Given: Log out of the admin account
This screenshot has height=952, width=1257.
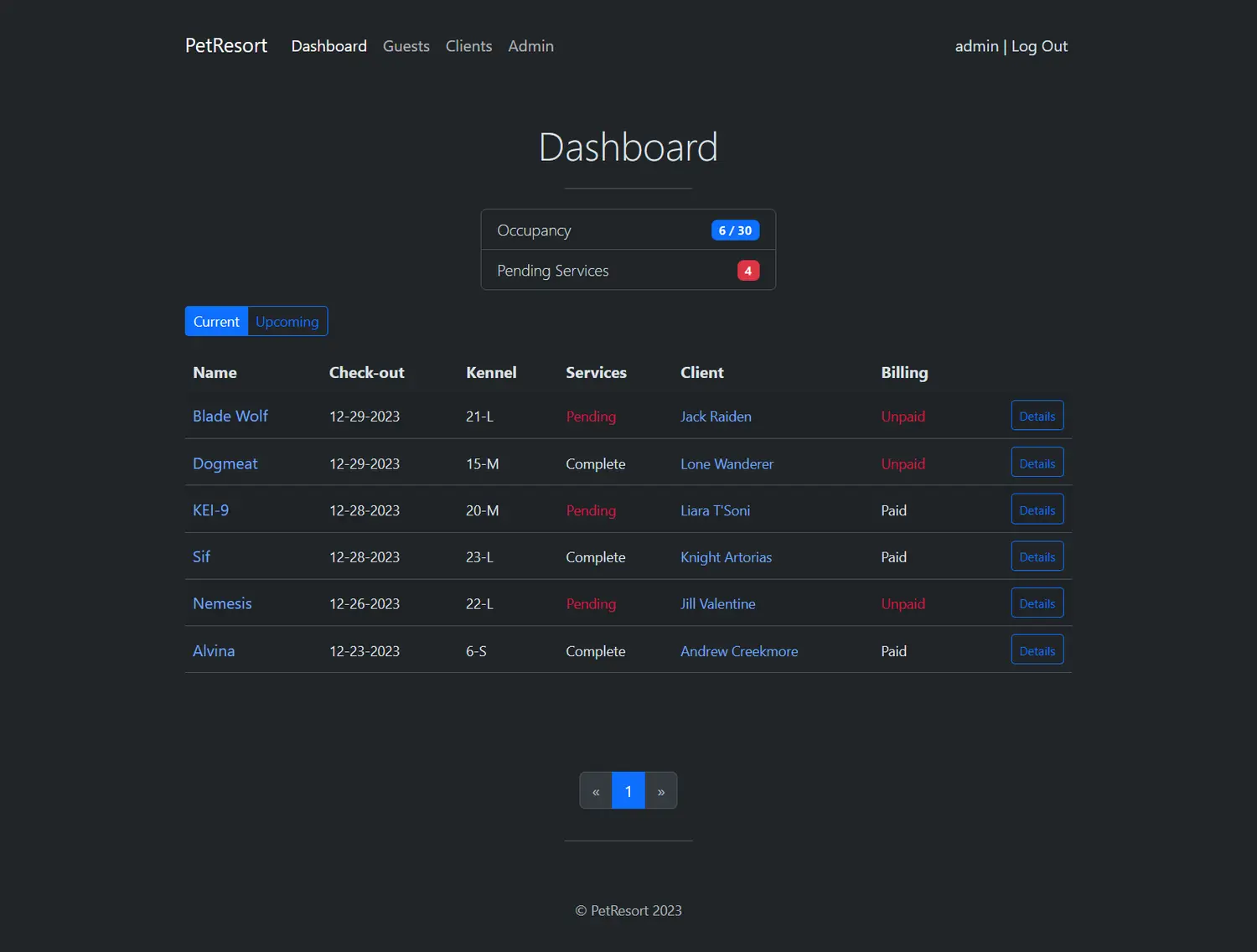Looking at the screenshot, I should click(x=1039, y=46).
